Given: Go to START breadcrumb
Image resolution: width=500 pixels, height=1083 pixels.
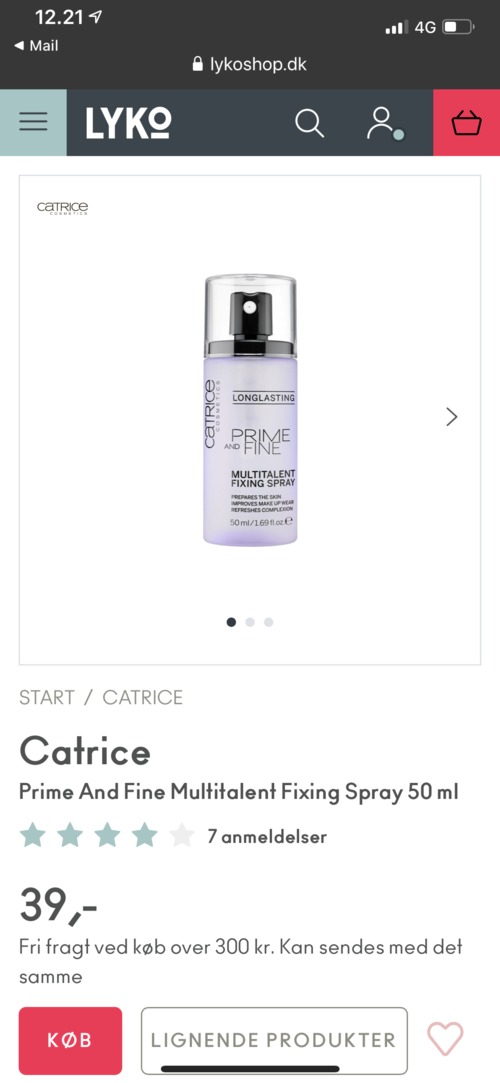Looking at the screenshot, I should pyautogui.click(x=46, y=698).
